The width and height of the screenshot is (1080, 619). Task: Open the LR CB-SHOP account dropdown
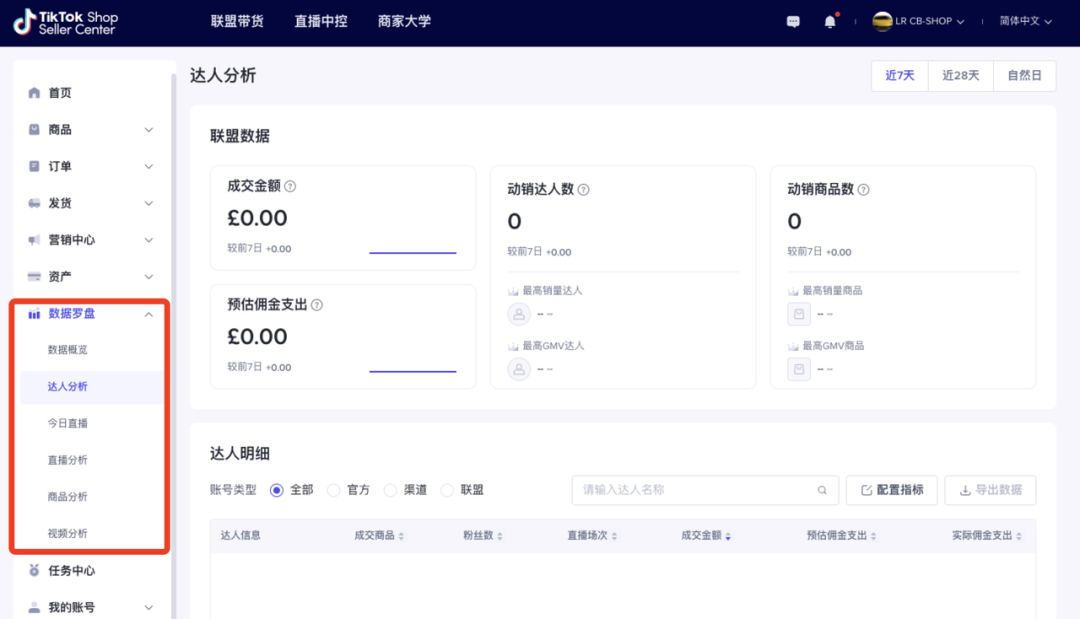coord(959,22)
